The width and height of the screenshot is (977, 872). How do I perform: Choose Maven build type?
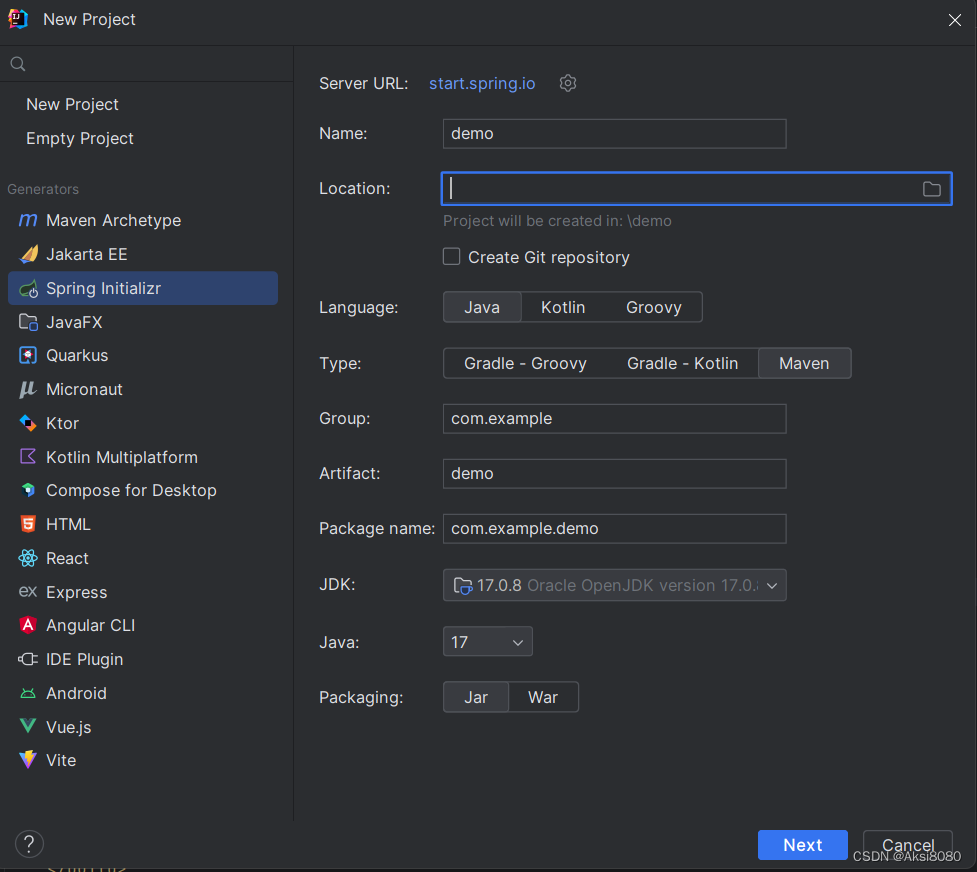[x=804, y=363]
